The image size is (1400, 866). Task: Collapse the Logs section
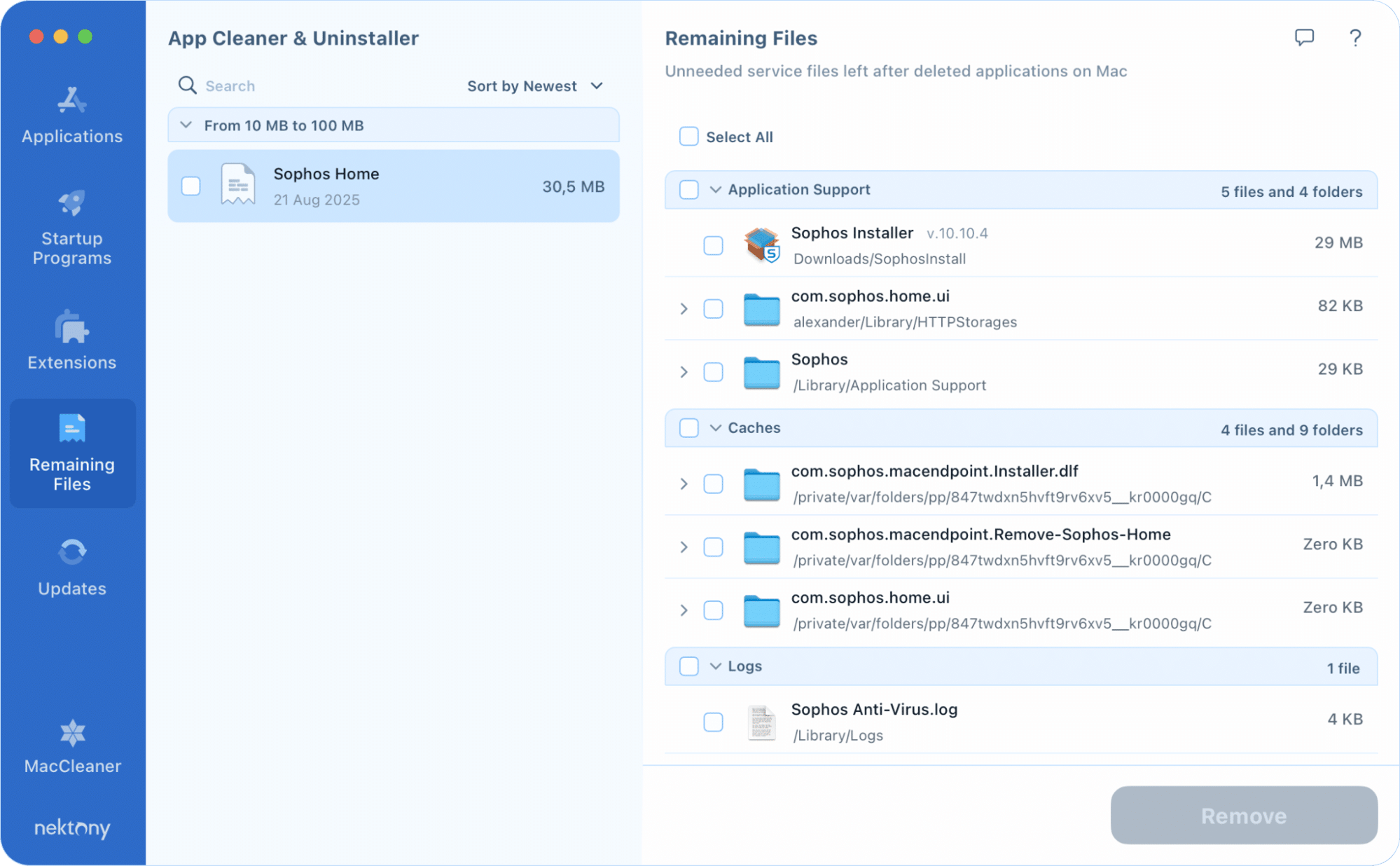[715, 666]
